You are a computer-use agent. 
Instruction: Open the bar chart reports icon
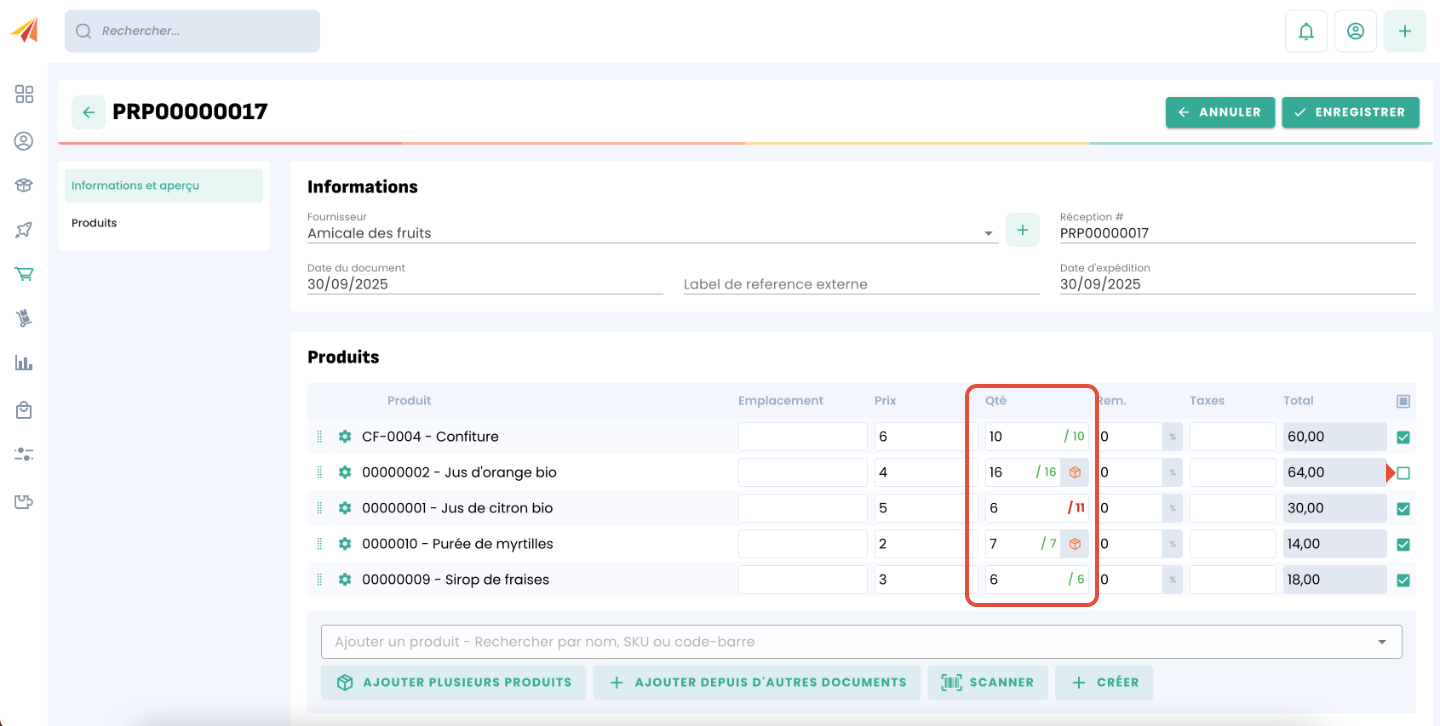click(x=24, y=363)
